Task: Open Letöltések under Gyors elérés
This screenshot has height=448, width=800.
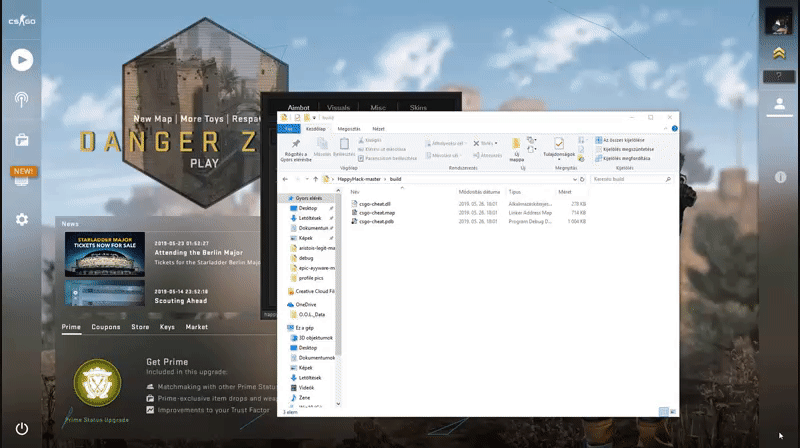Action: point(307,218)
